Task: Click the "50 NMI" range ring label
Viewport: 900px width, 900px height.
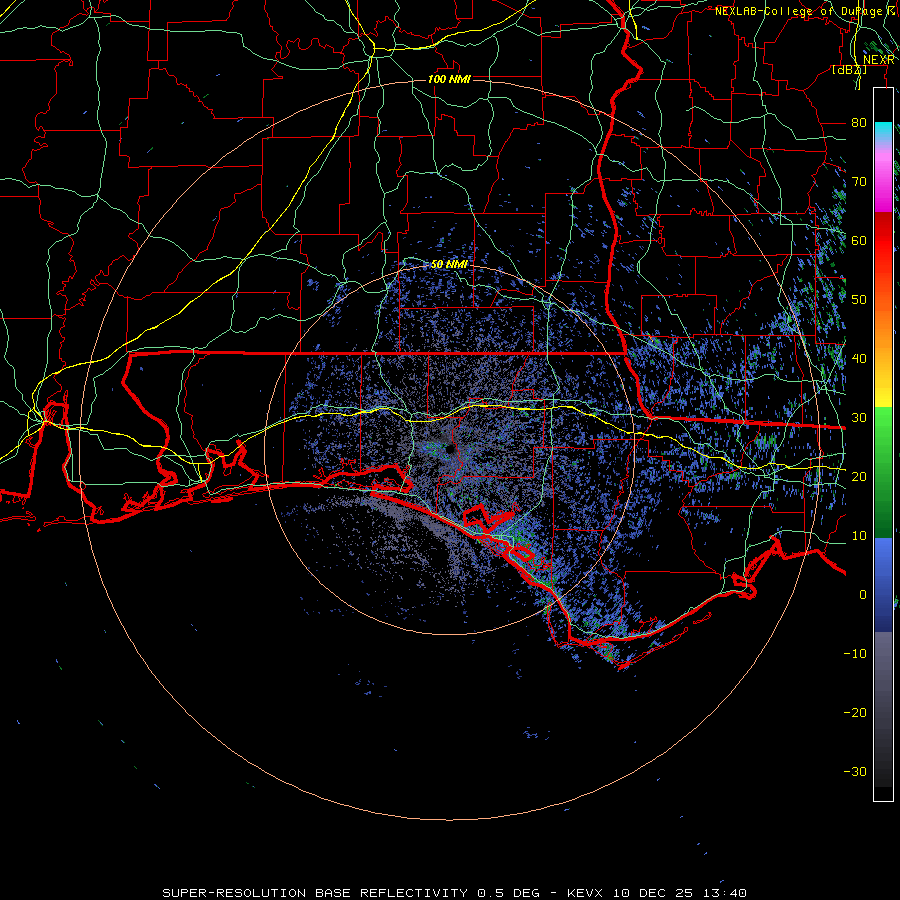Action: point(449,265)
